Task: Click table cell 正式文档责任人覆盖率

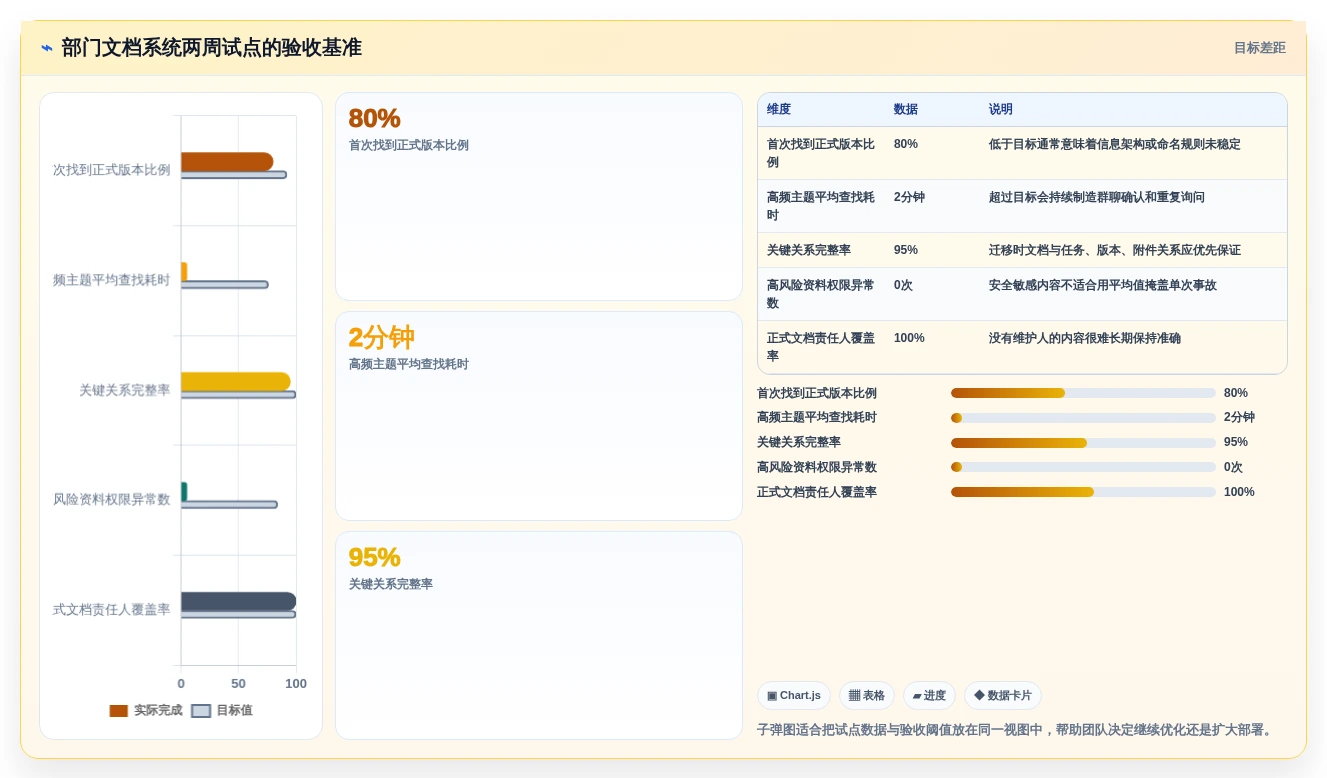Action: click(x=821, y=347)
